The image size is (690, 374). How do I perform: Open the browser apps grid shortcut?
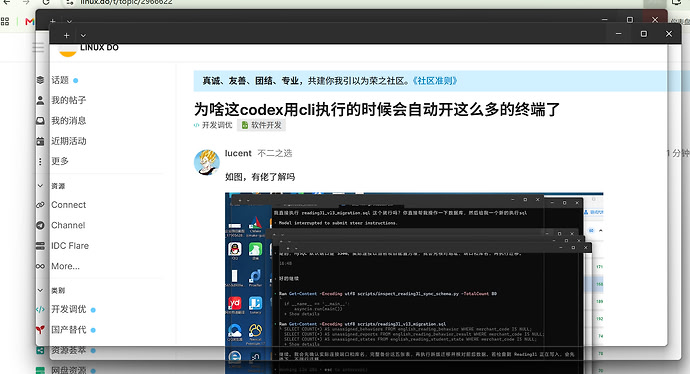click(x=5, y=22)
